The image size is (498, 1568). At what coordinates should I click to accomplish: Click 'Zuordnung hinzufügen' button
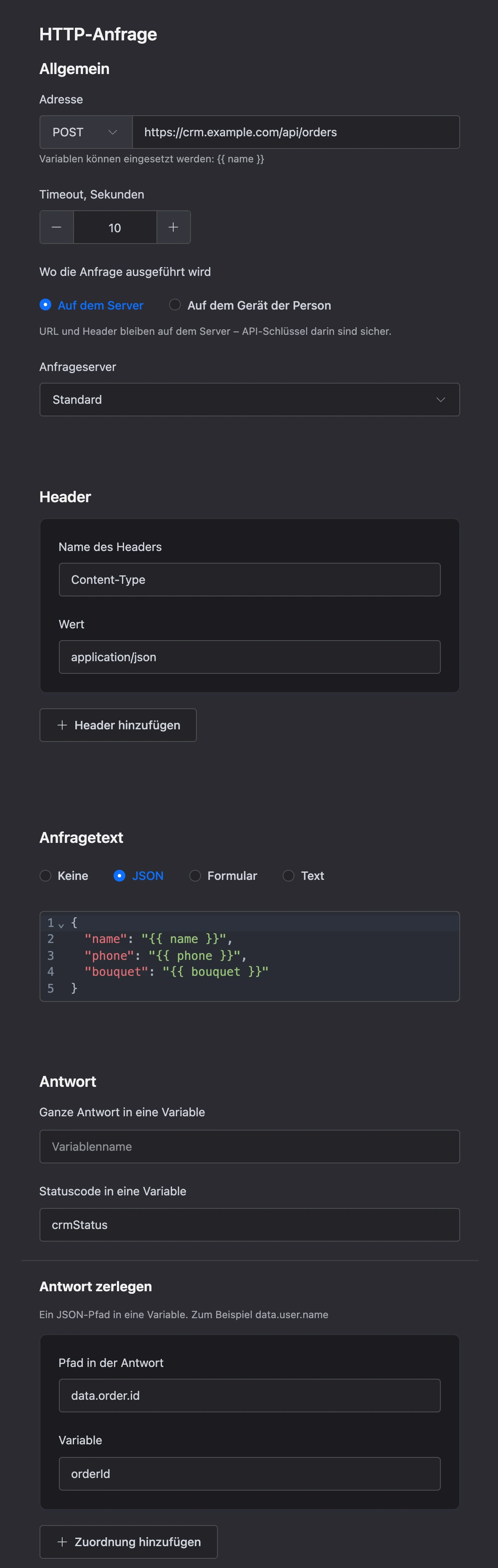coord(128,1542)
